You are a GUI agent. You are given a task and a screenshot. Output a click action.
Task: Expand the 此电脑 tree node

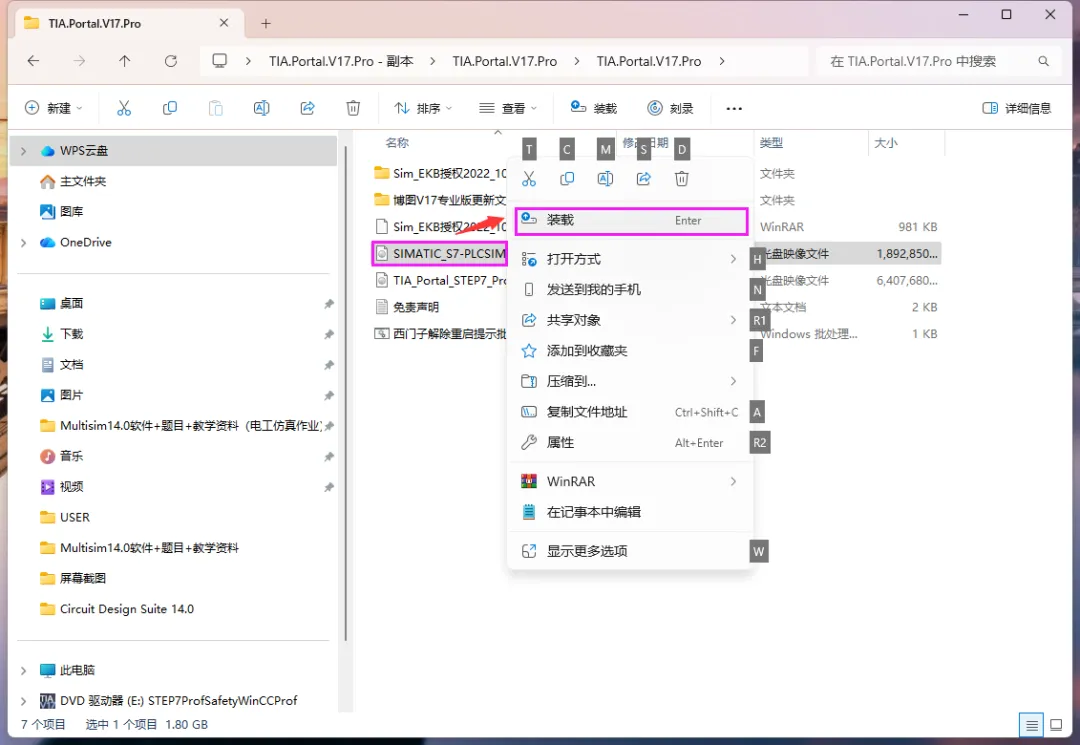pos(23,671)
